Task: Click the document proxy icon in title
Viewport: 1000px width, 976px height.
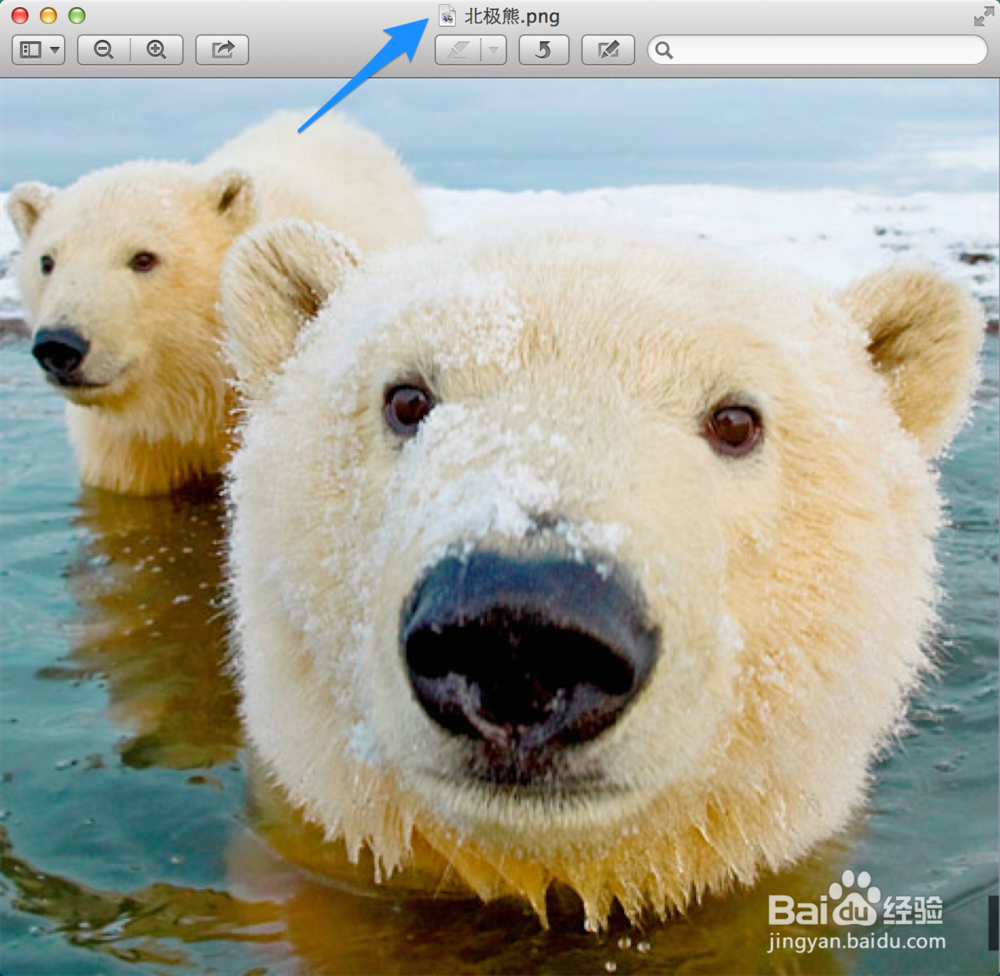Action: [448, 16]
